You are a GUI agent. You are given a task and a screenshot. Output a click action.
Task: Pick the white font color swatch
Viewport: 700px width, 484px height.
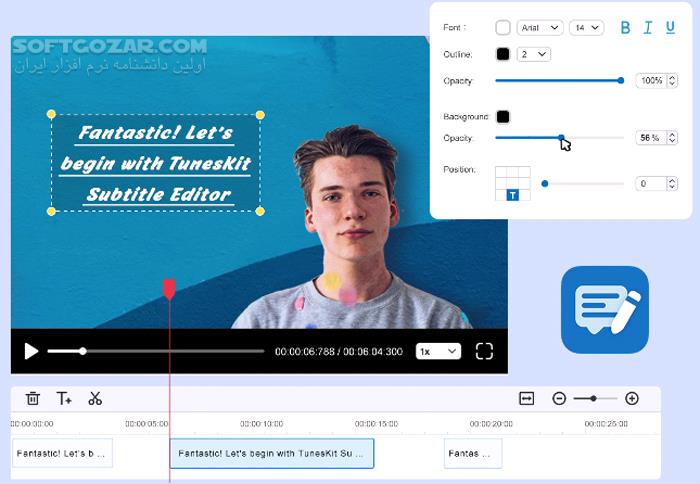[x=503, y=28]
